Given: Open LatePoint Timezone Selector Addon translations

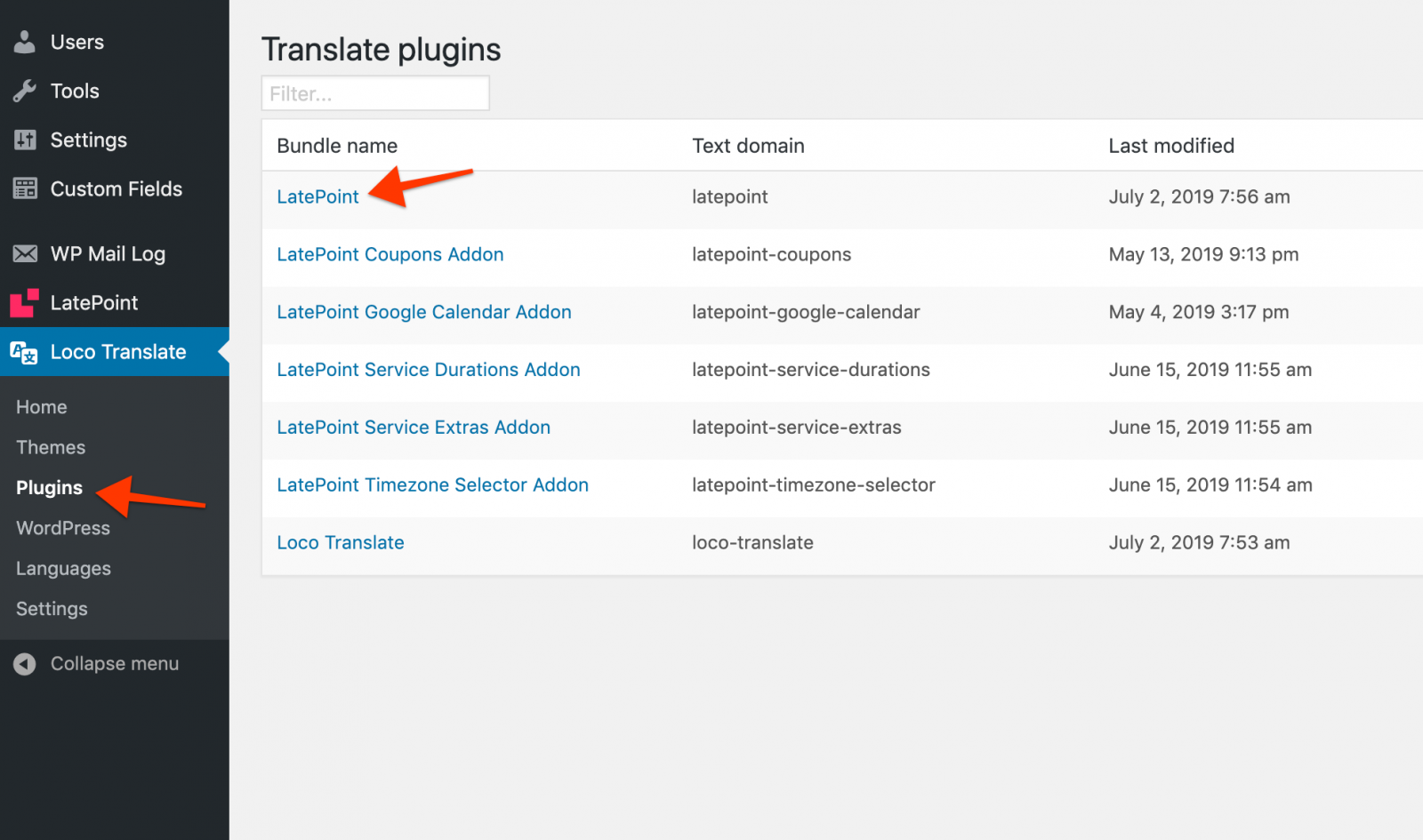Looking at the screenshot, I should [432, 484].
